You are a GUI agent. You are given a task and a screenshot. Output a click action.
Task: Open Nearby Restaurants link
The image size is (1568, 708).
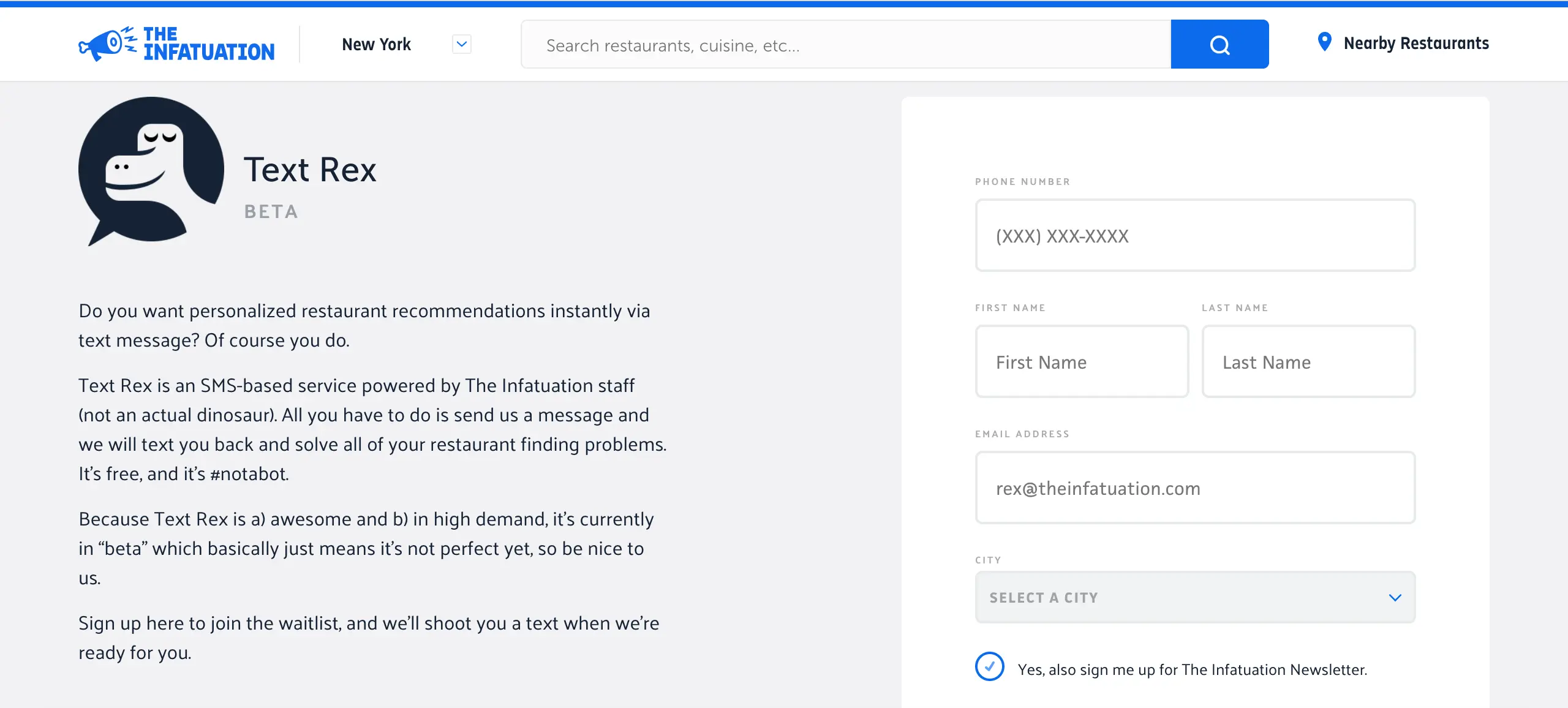click(x=1416, y=43)
